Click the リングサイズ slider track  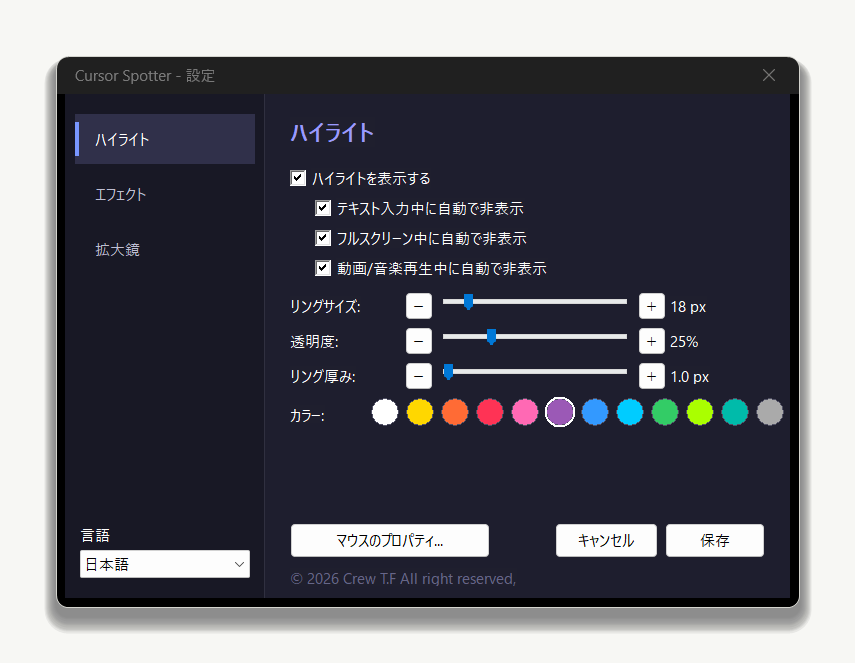point(535,302)
